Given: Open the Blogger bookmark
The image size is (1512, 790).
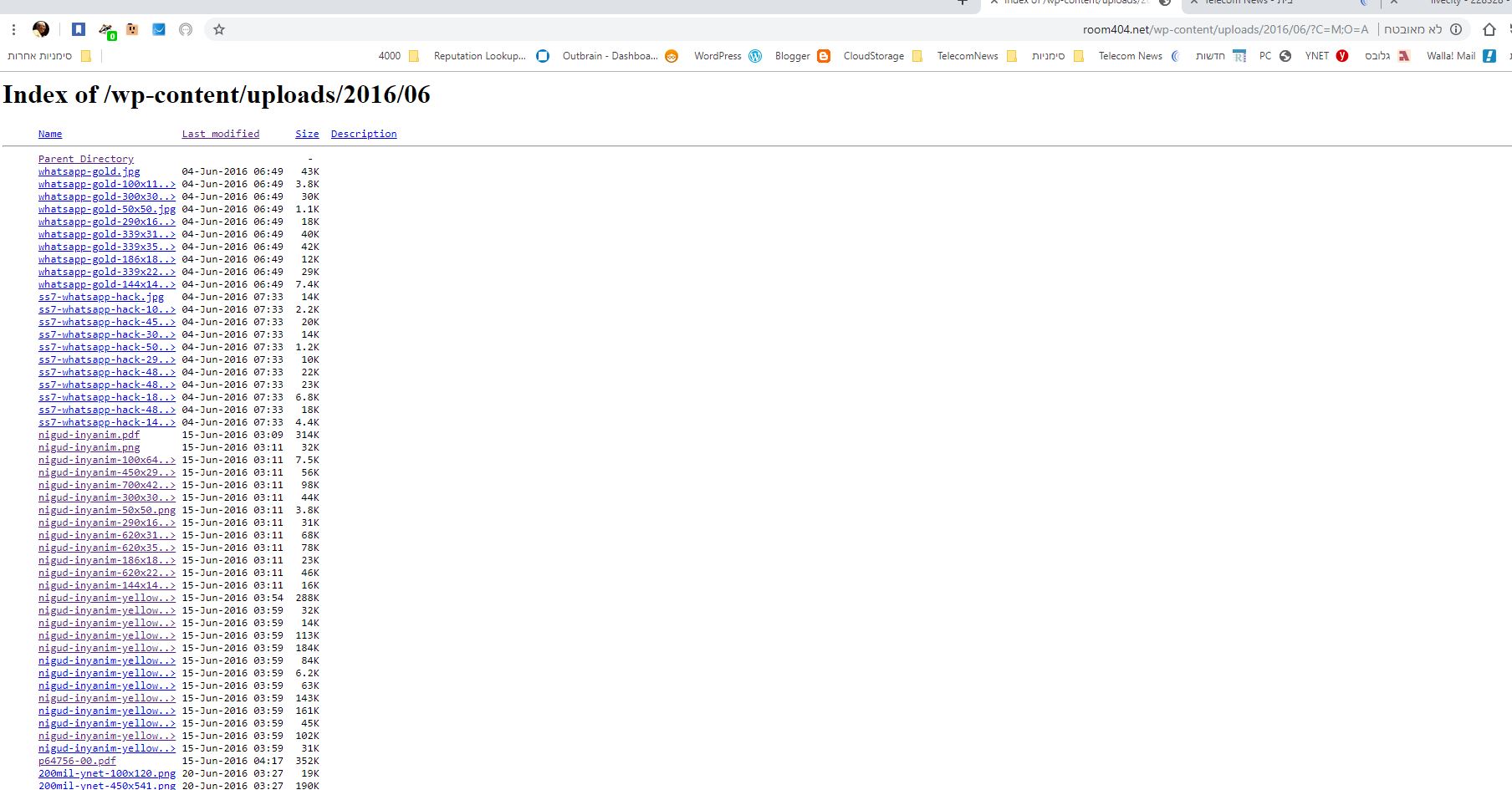Looking at the screenshot, I should click(802, 56).
